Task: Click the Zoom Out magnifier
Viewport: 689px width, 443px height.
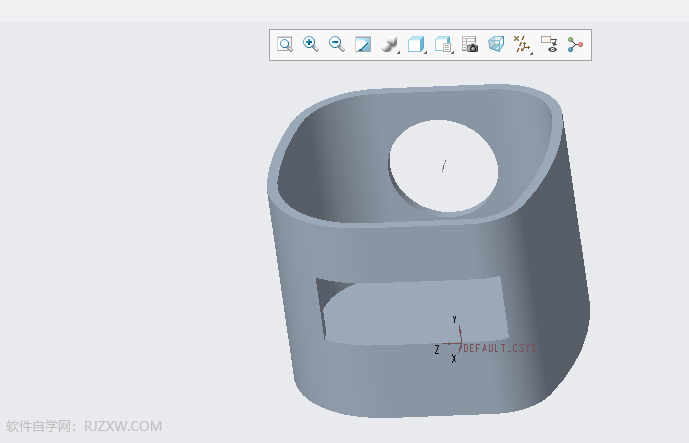Action: [337, 45]
